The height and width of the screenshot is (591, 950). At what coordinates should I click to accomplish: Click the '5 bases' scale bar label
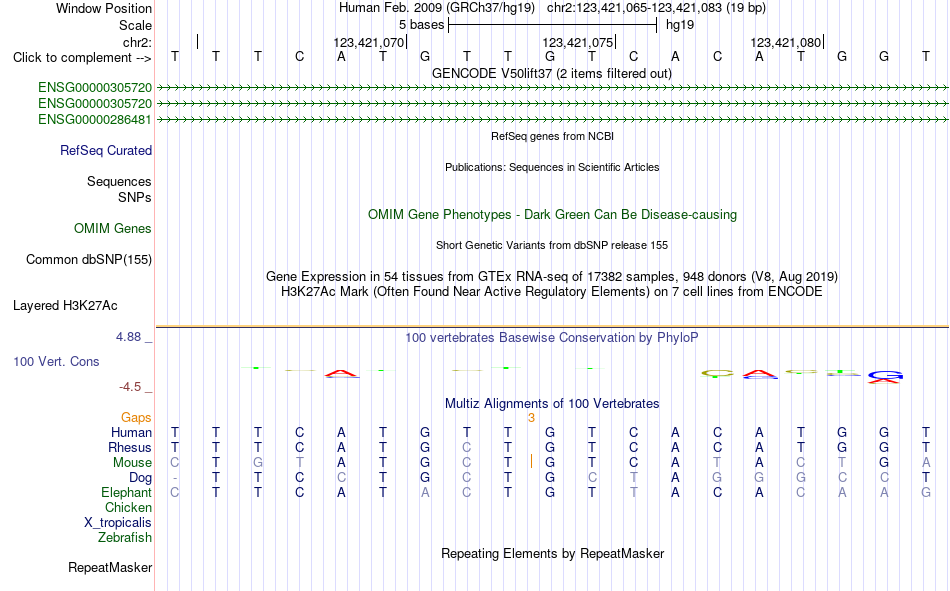[422, 25]
